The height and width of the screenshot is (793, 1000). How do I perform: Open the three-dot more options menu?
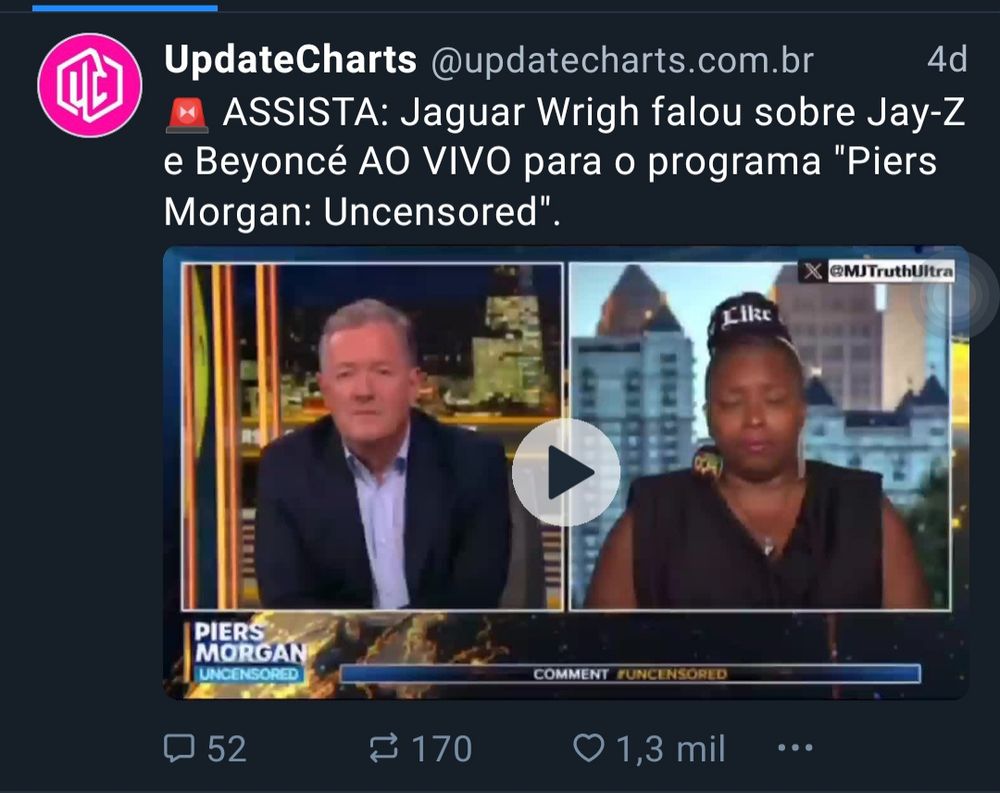click(795, 748)
